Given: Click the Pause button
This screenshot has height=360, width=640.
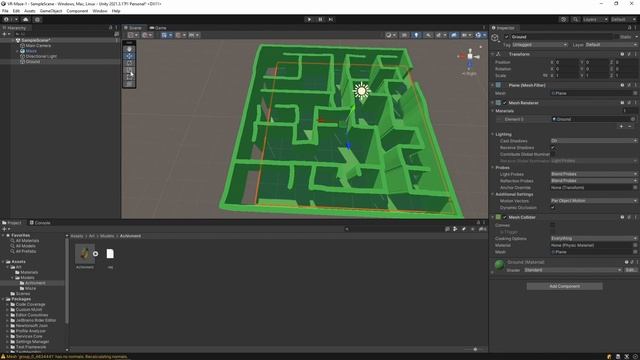Looking at the screenshot, I should [x=320, y=19].
